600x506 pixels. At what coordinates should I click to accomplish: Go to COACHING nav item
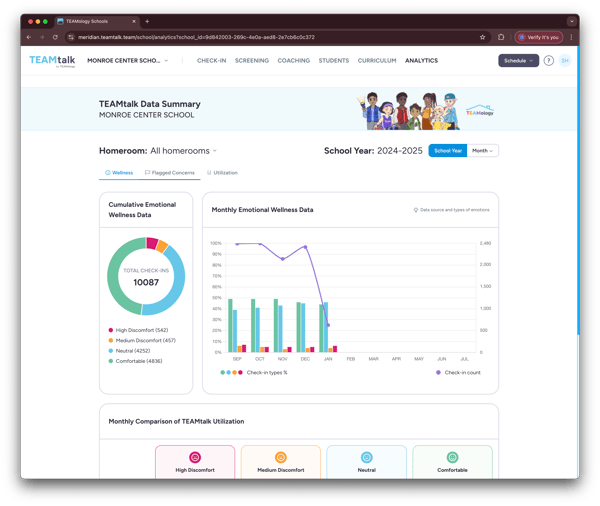click(x=293, y=60)
